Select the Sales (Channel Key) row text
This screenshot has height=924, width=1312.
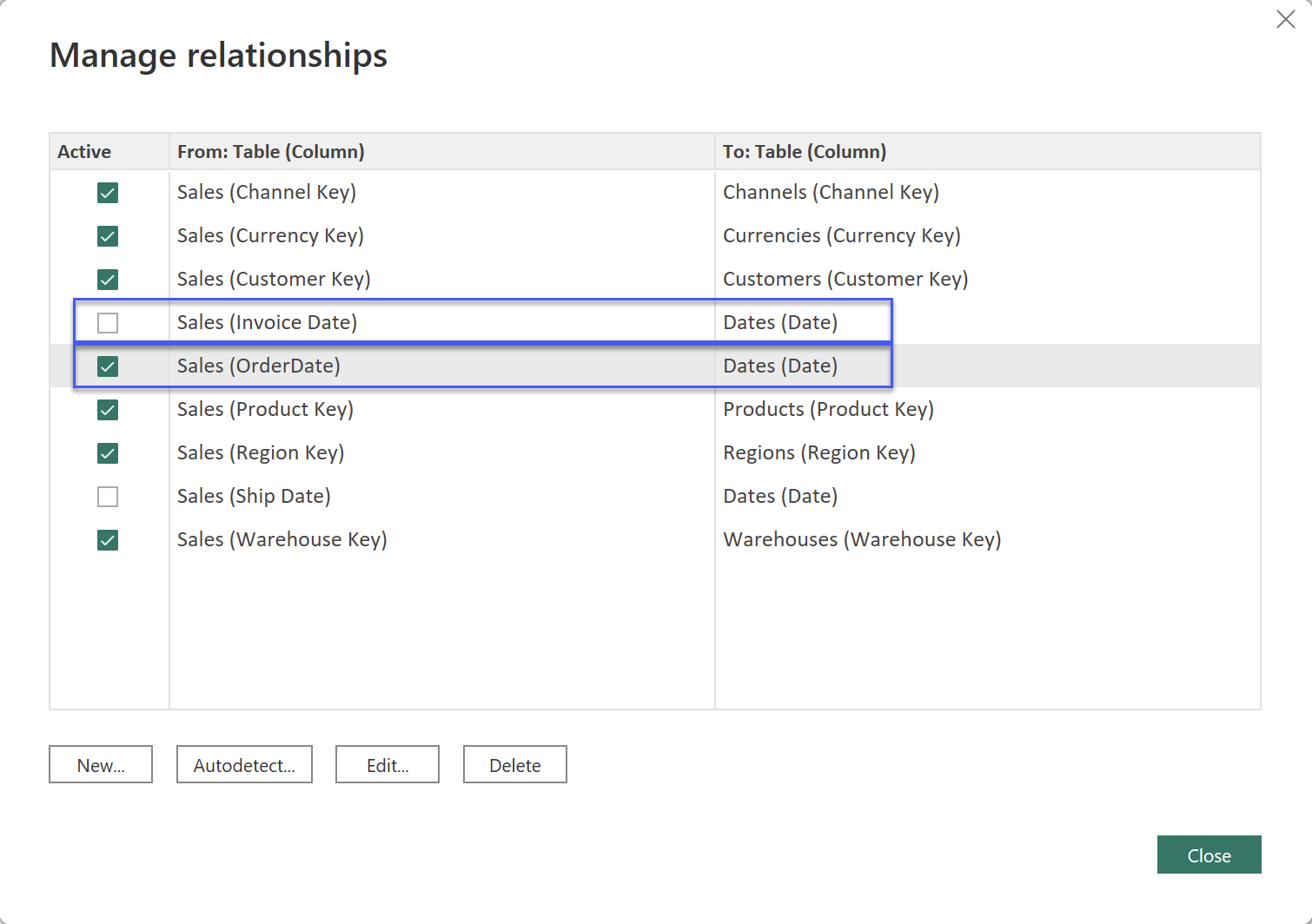(x=267, y=192)
